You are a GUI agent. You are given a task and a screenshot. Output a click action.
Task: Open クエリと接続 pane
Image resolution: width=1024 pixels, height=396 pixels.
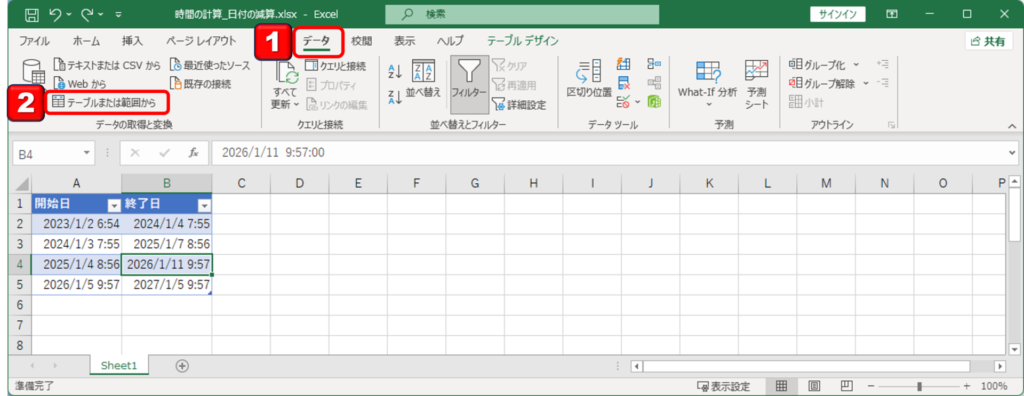tap(335, 65)
